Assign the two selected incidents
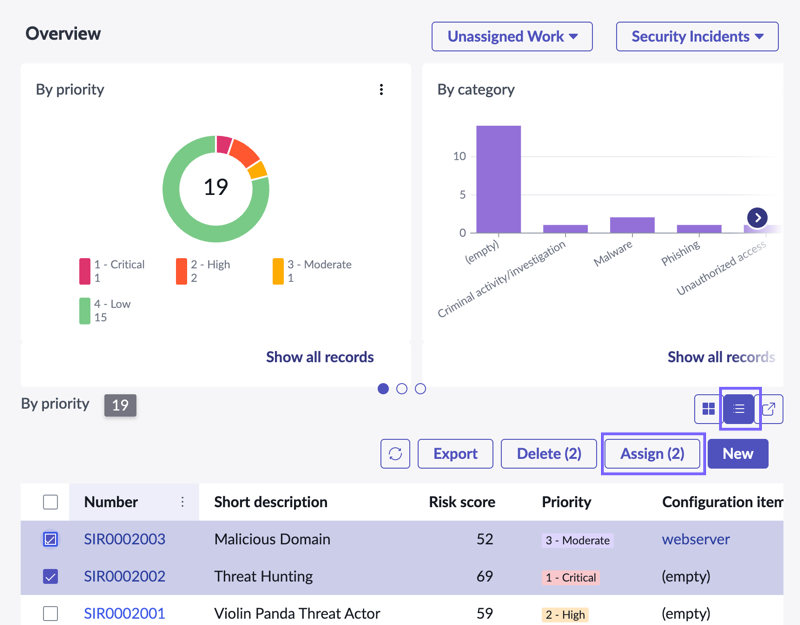Viewport: 800px width, 625px height. tap(653, 454)
